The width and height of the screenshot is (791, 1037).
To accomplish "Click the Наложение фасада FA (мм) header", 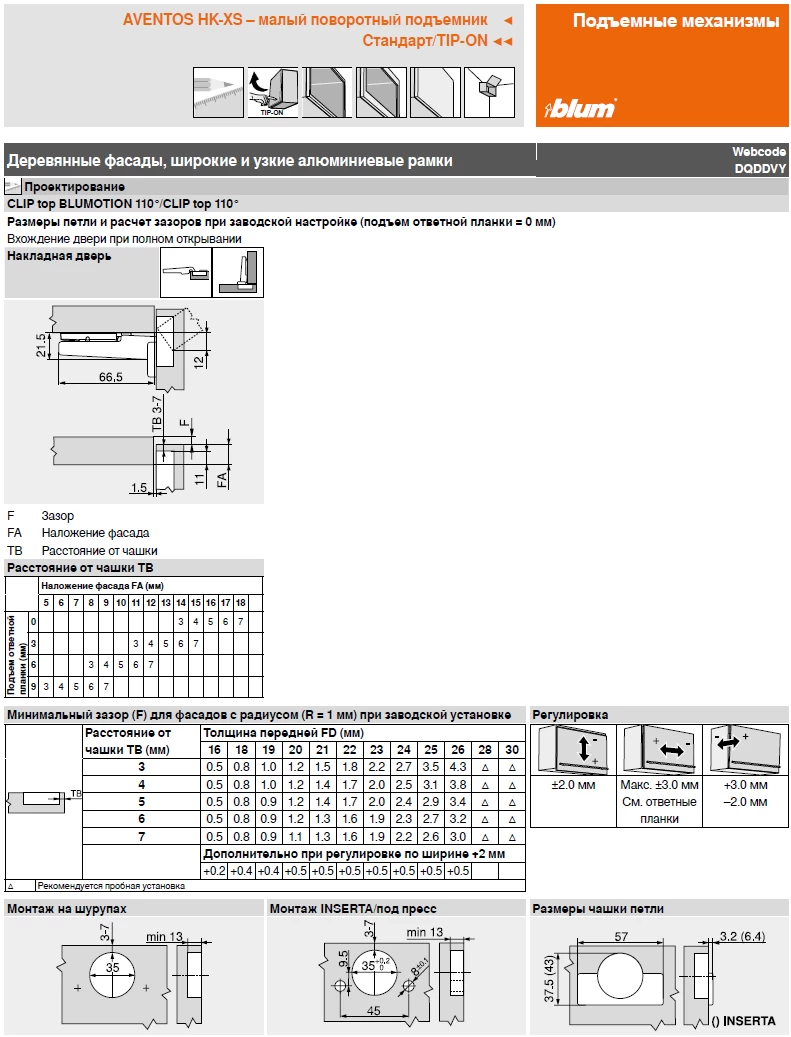I will [x=103, y=586].
